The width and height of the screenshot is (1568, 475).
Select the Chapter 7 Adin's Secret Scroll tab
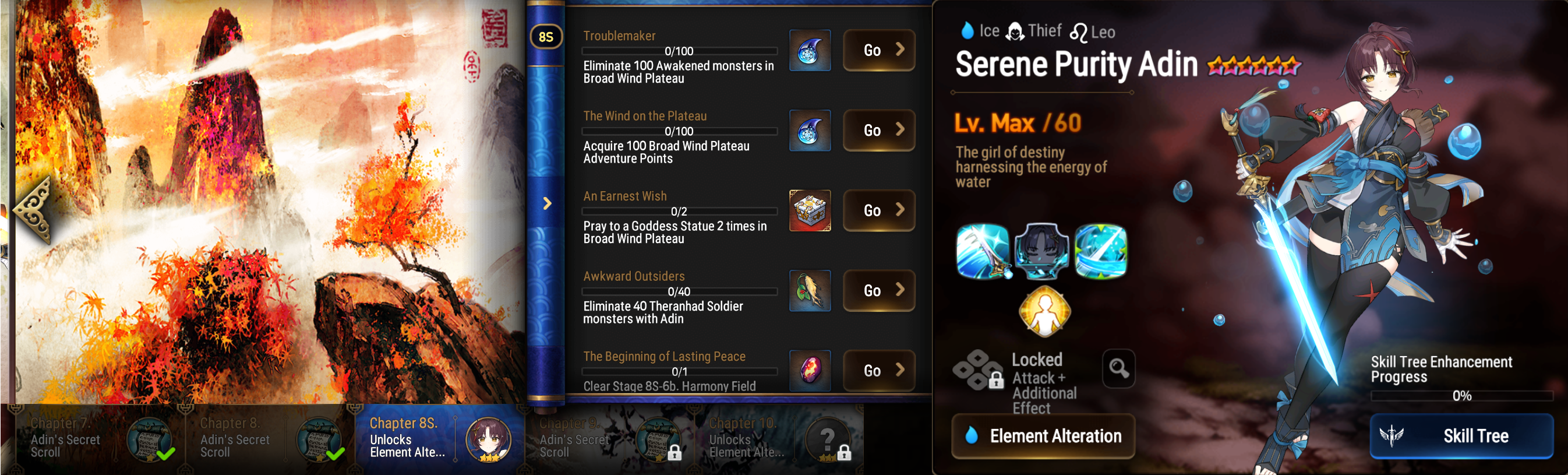tap(100, 438)
